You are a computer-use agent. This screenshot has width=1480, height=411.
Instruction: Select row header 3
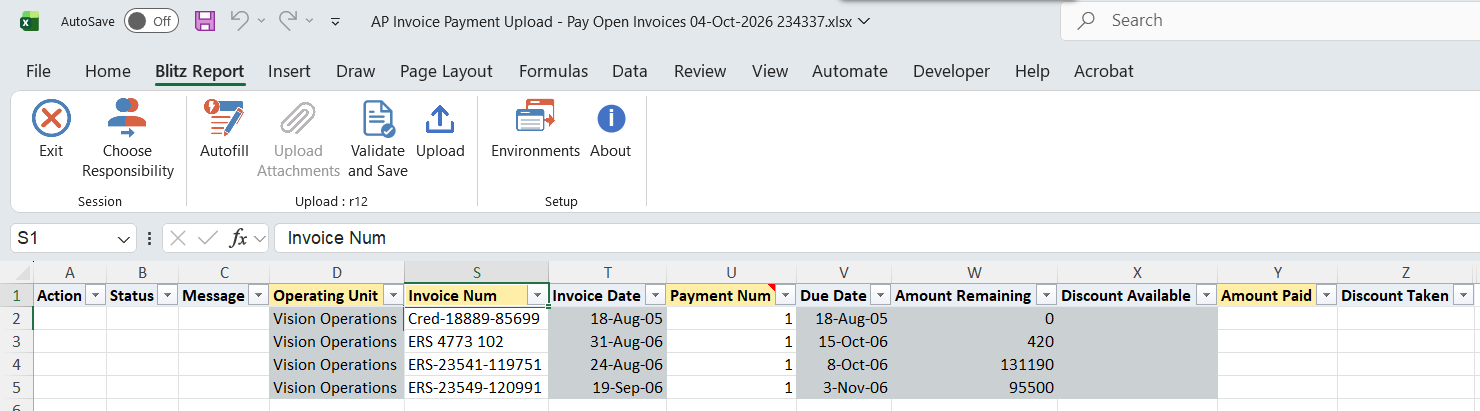pos(16,342)
